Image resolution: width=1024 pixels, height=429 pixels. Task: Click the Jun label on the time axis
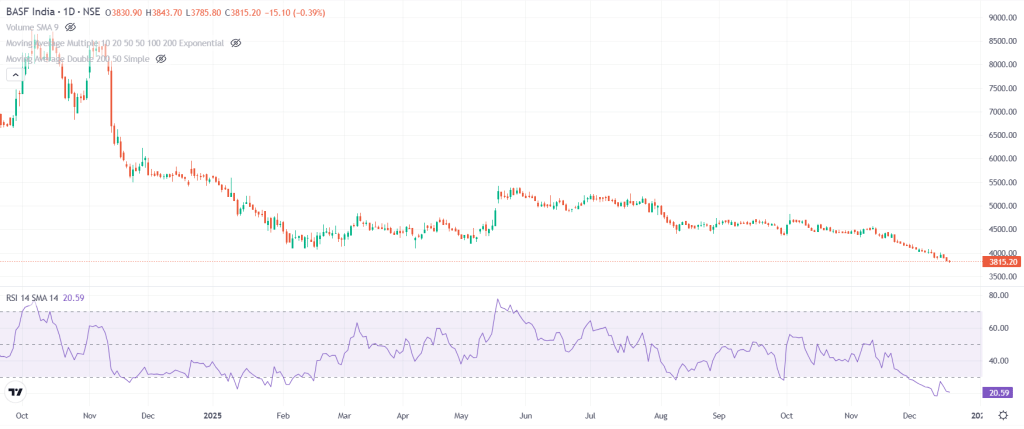click(x=526, y=413)
